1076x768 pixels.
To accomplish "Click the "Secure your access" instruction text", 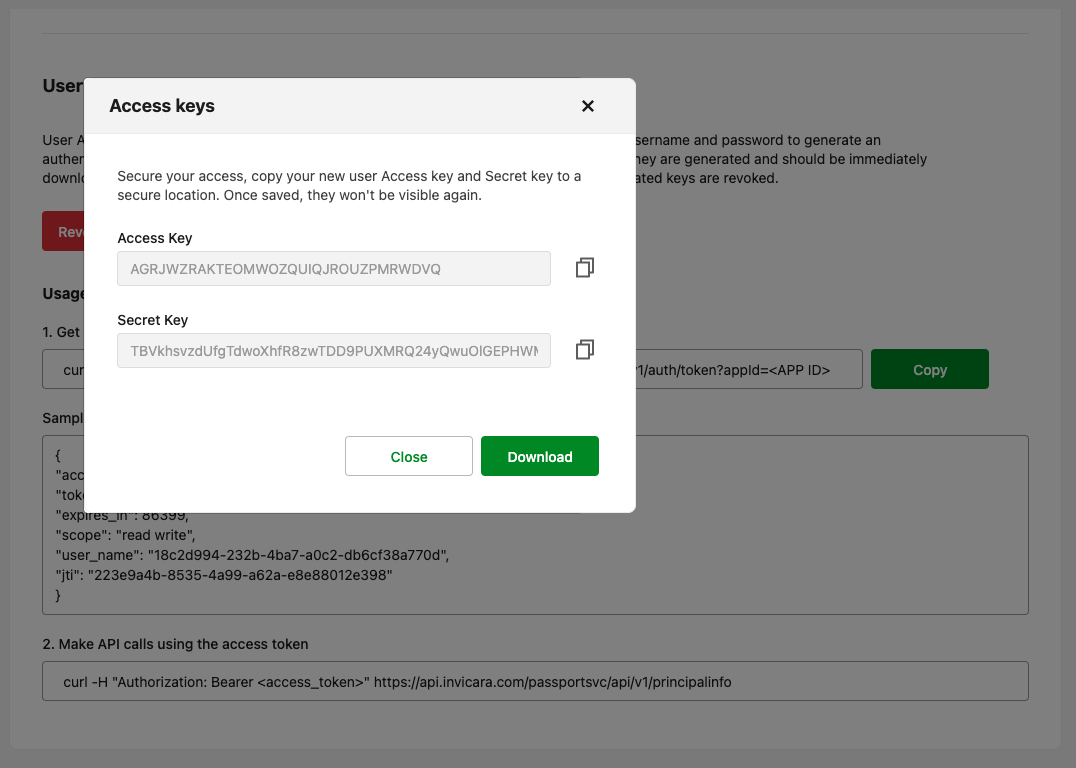I will (349, 186).
